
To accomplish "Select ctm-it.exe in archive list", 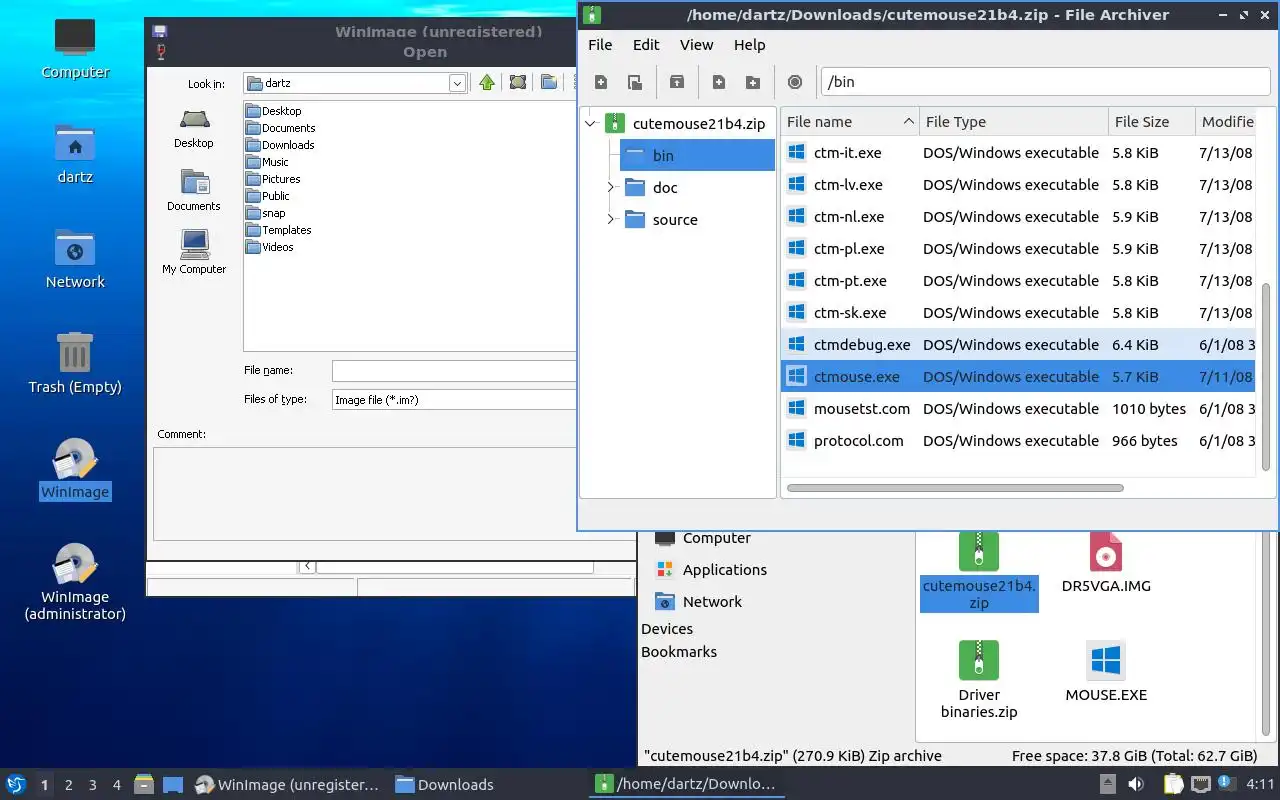I will point(1018,153).
